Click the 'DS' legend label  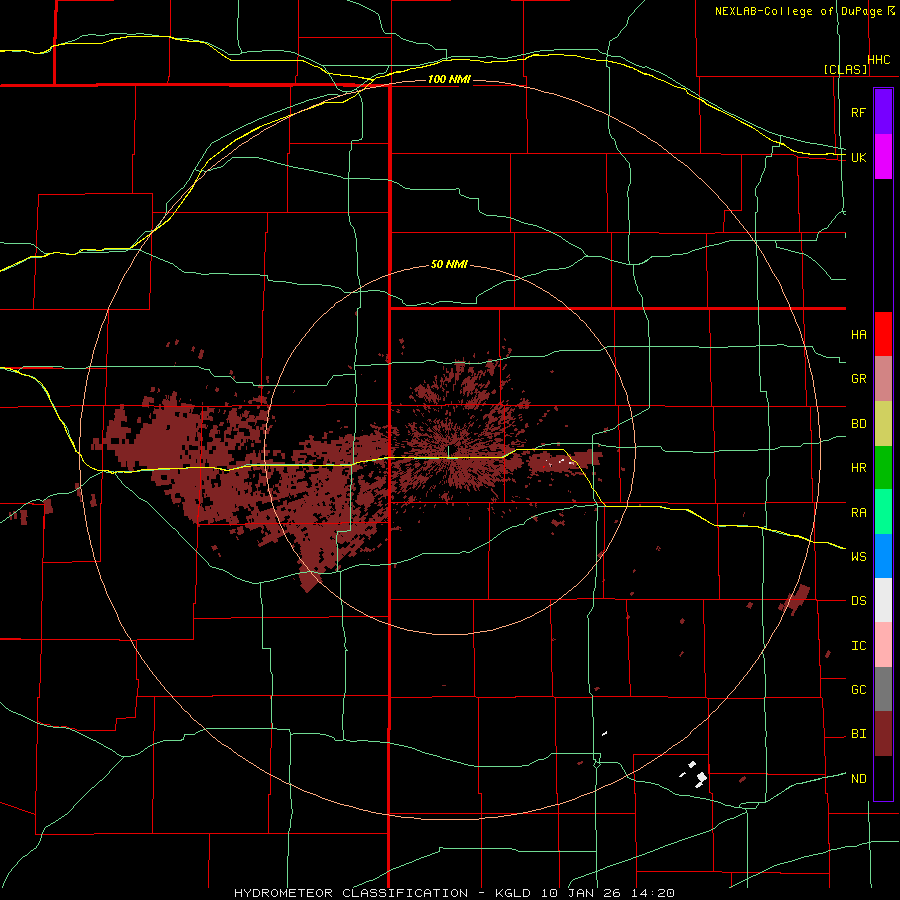point(858,601)
